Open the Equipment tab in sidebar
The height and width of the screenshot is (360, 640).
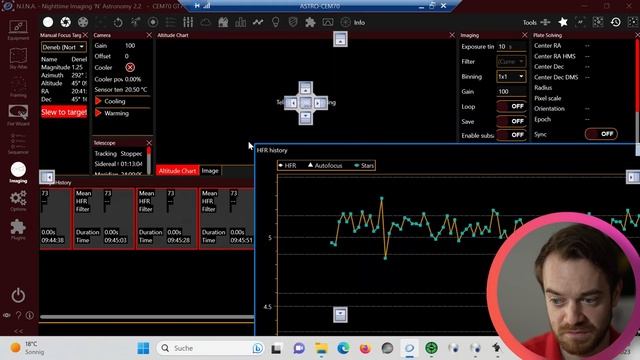pos(18,30)
